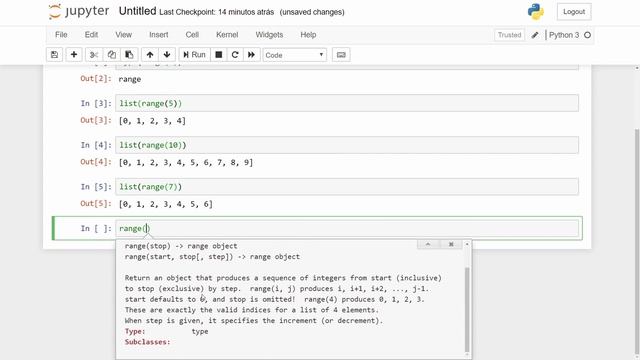Viewport: 640px width, 360px height.
Task: Expand the tooltip with the caret button
Action: [x=428, y=244]
